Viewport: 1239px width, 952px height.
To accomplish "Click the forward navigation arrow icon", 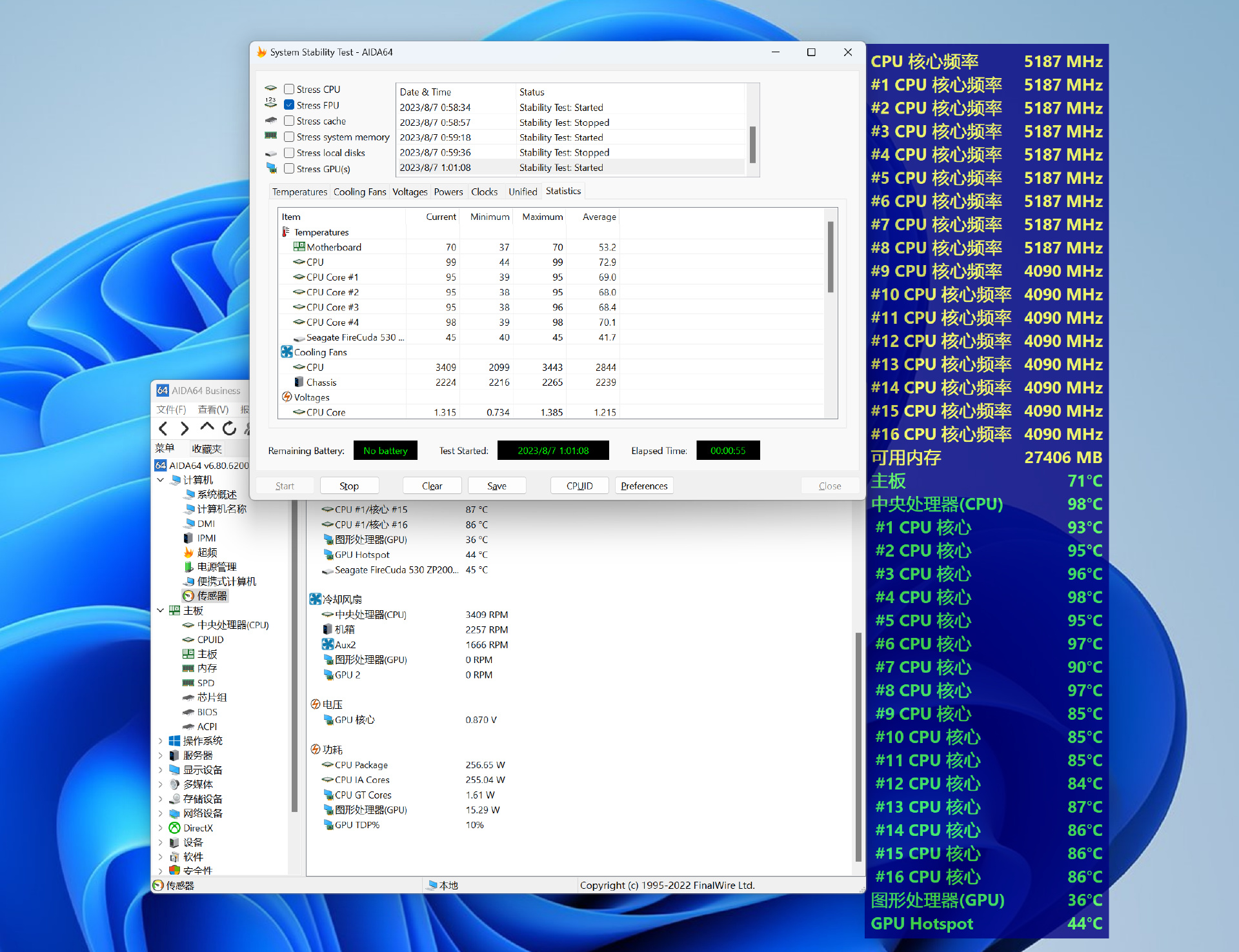I will tap(185, 428).
